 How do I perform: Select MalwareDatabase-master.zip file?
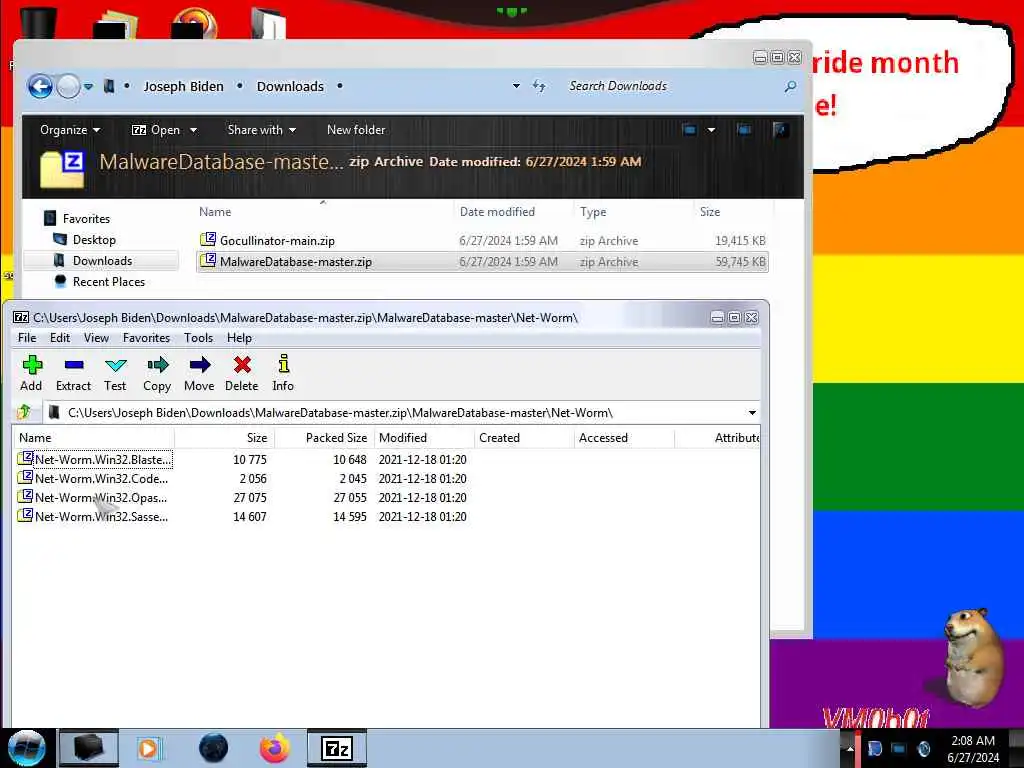[482, 261]
